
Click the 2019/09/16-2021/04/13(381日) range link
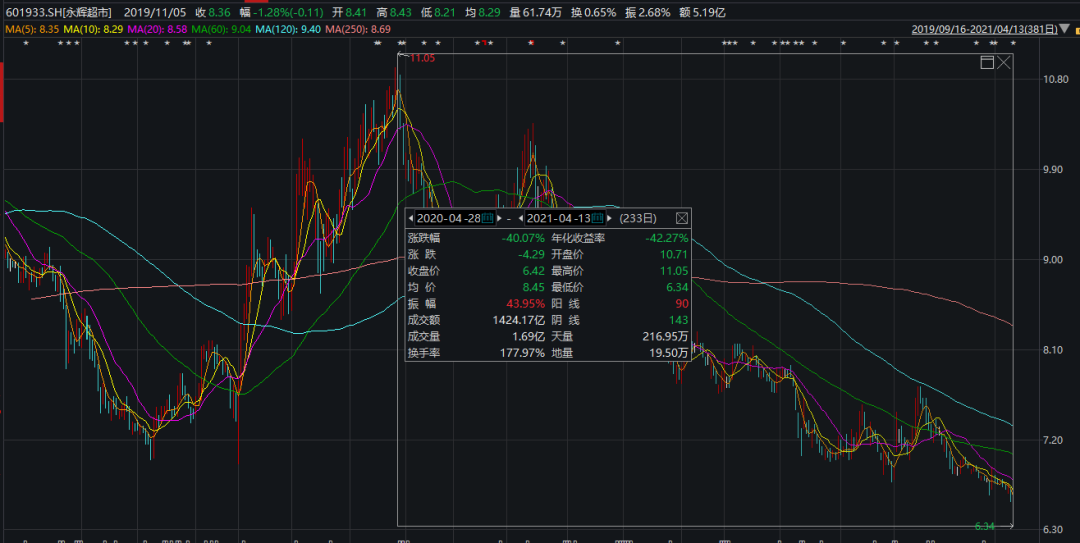click(984, 29)
